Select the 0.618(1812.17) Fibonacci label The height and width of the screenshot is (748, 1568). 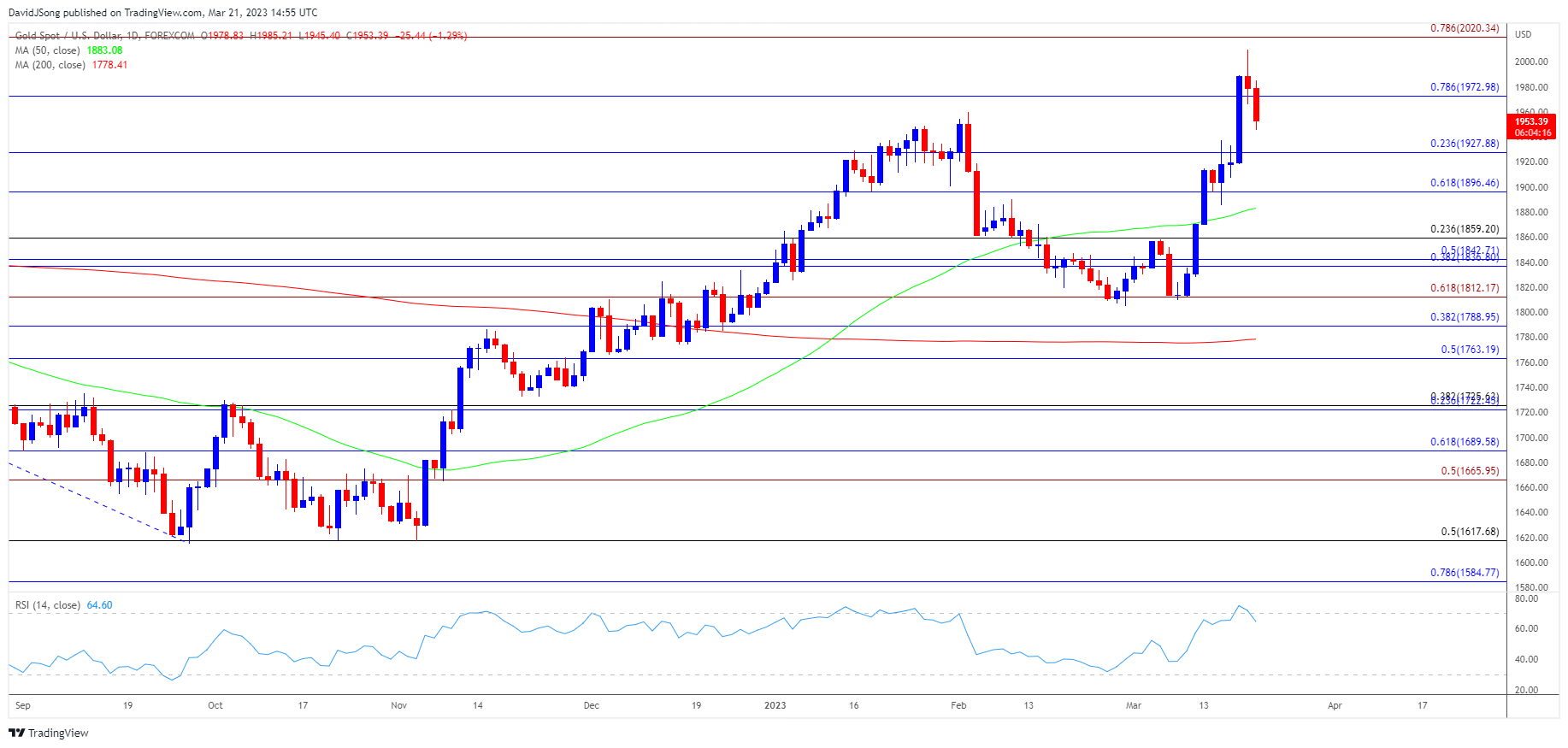click(1465, 288)
